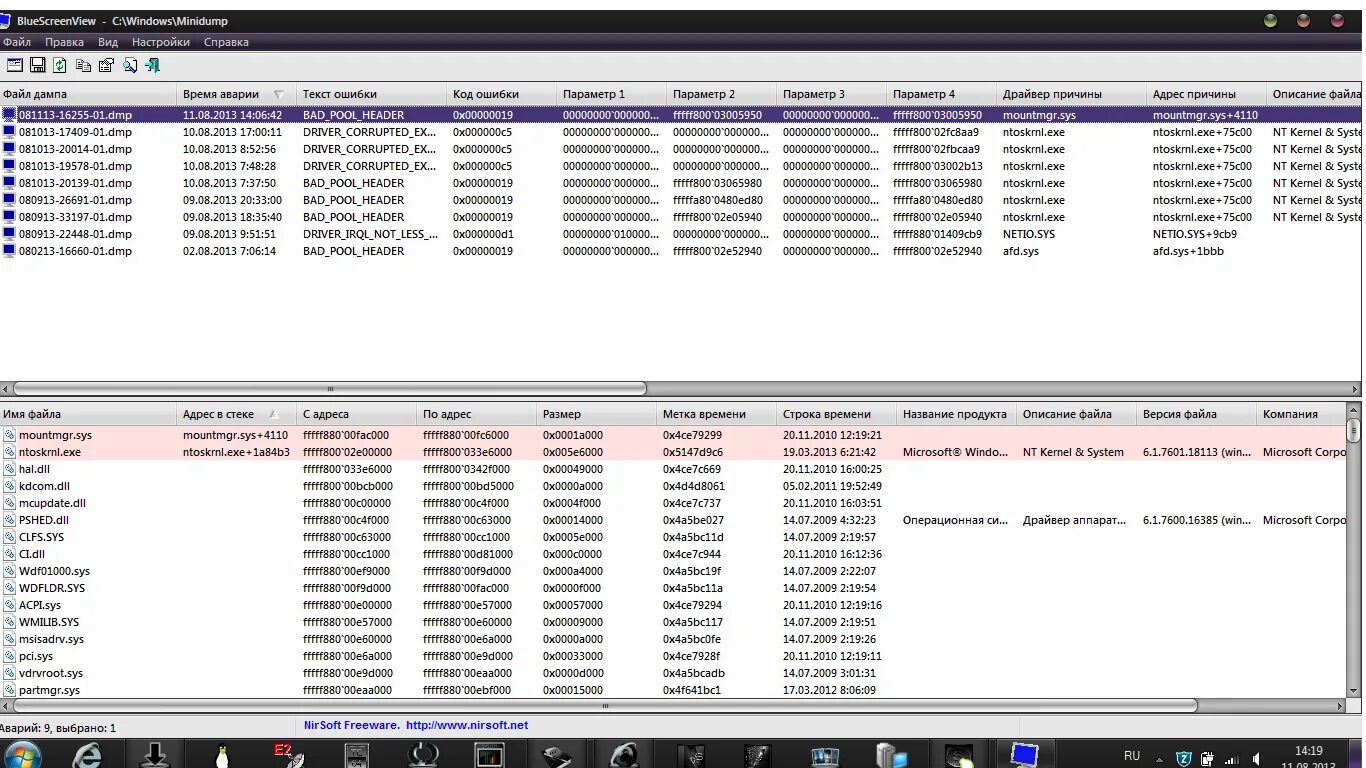Select the mountmgr.sys driver row

point(673,435)
